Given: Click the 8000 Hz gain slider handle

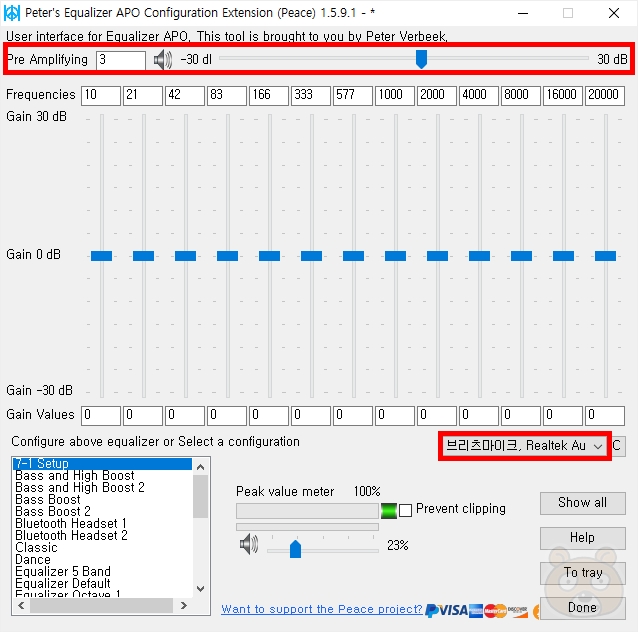Looking at the screenshot, I should point(521,256).
